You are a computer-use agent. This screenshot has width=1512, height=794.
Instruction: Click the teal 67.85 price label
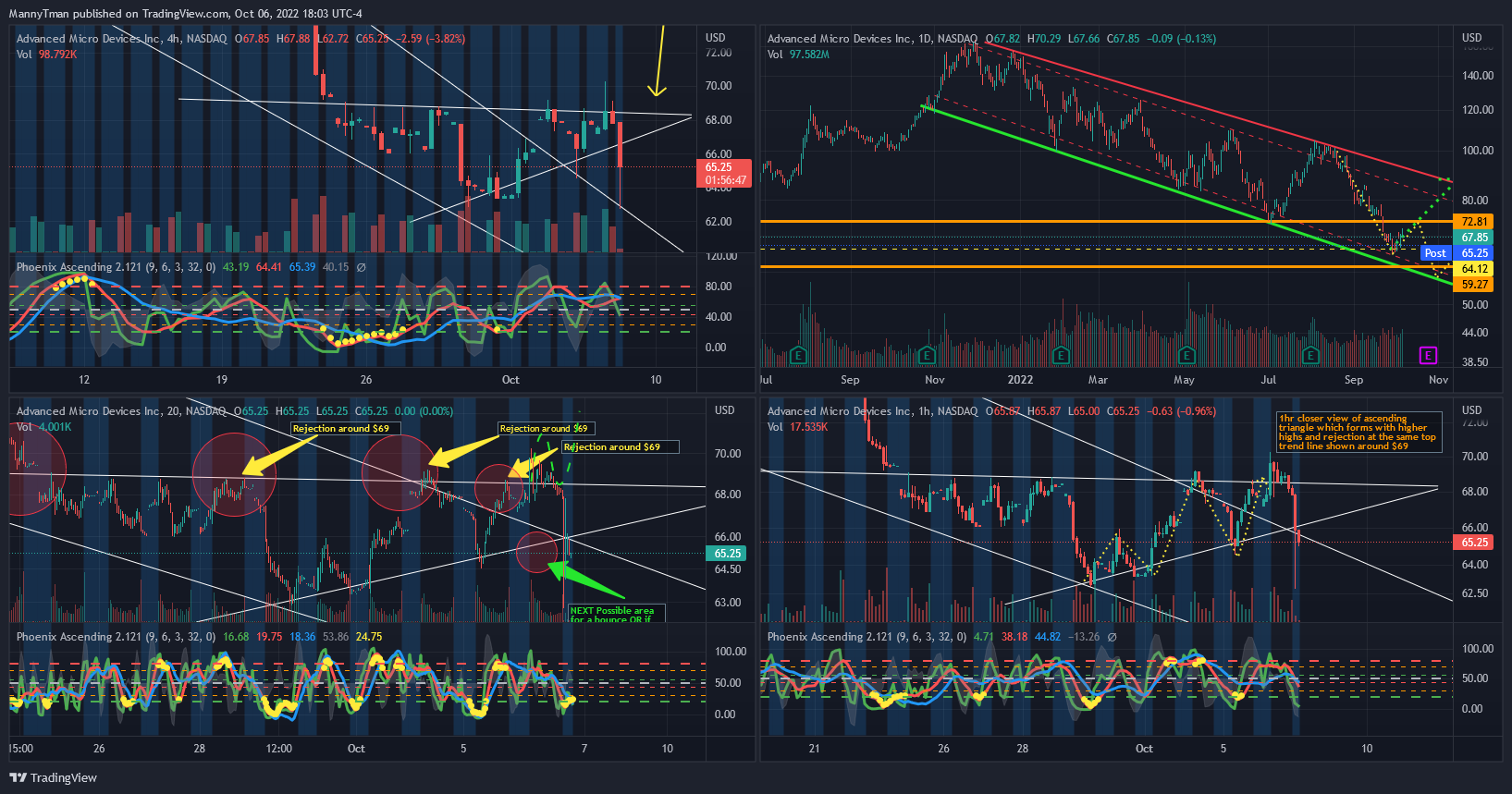1474,238
